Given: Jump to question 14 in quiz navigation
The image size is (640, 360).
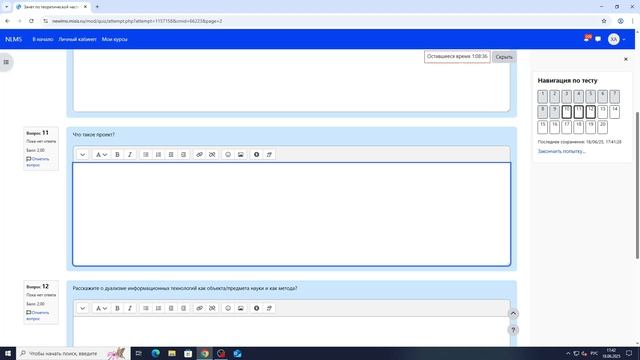Looking at the screenshot, I should pyautogui.click(x=615, y=111).
